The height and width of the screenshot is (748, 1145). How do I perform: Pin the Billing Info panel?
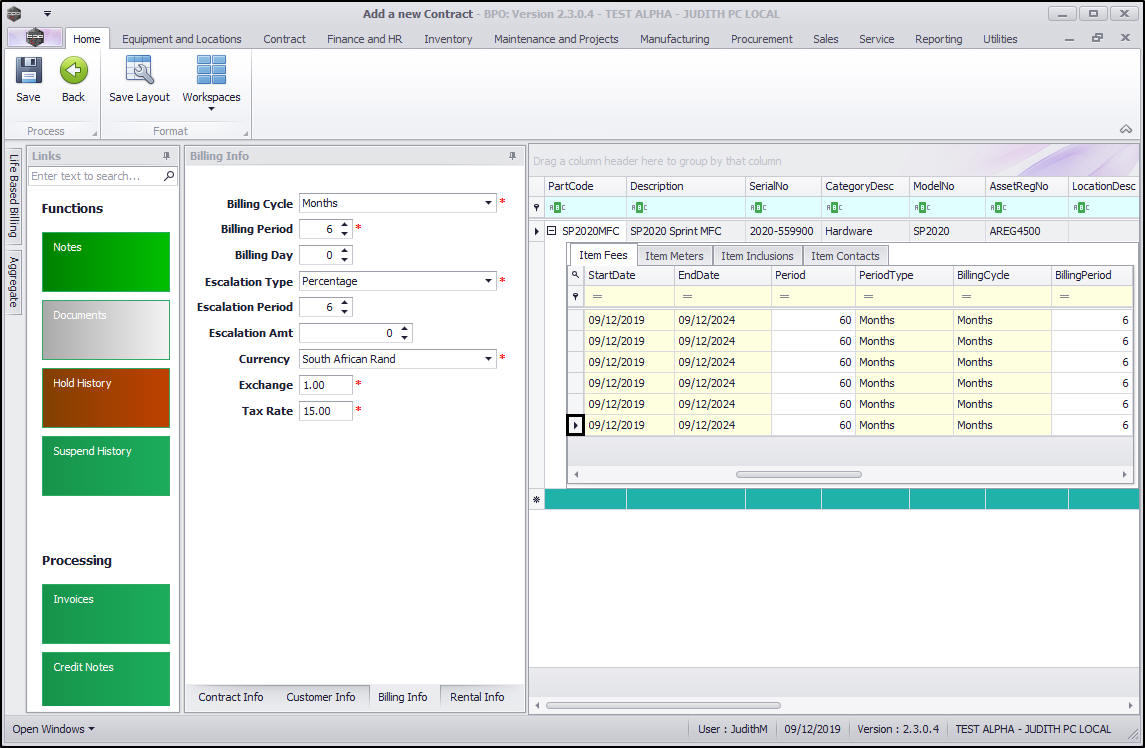pos(513,156)
